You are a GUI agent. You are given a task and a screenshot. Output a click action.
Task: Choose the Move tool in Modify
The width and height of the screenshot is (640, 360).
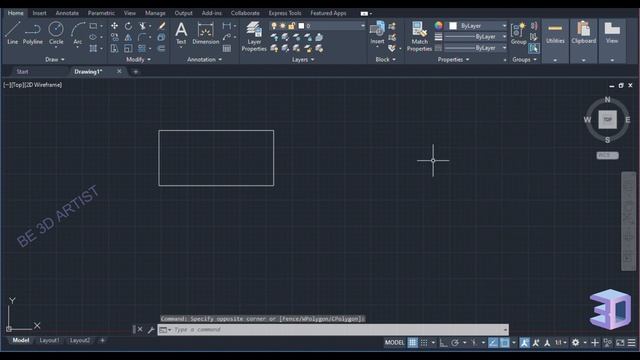tap(114, 26)
